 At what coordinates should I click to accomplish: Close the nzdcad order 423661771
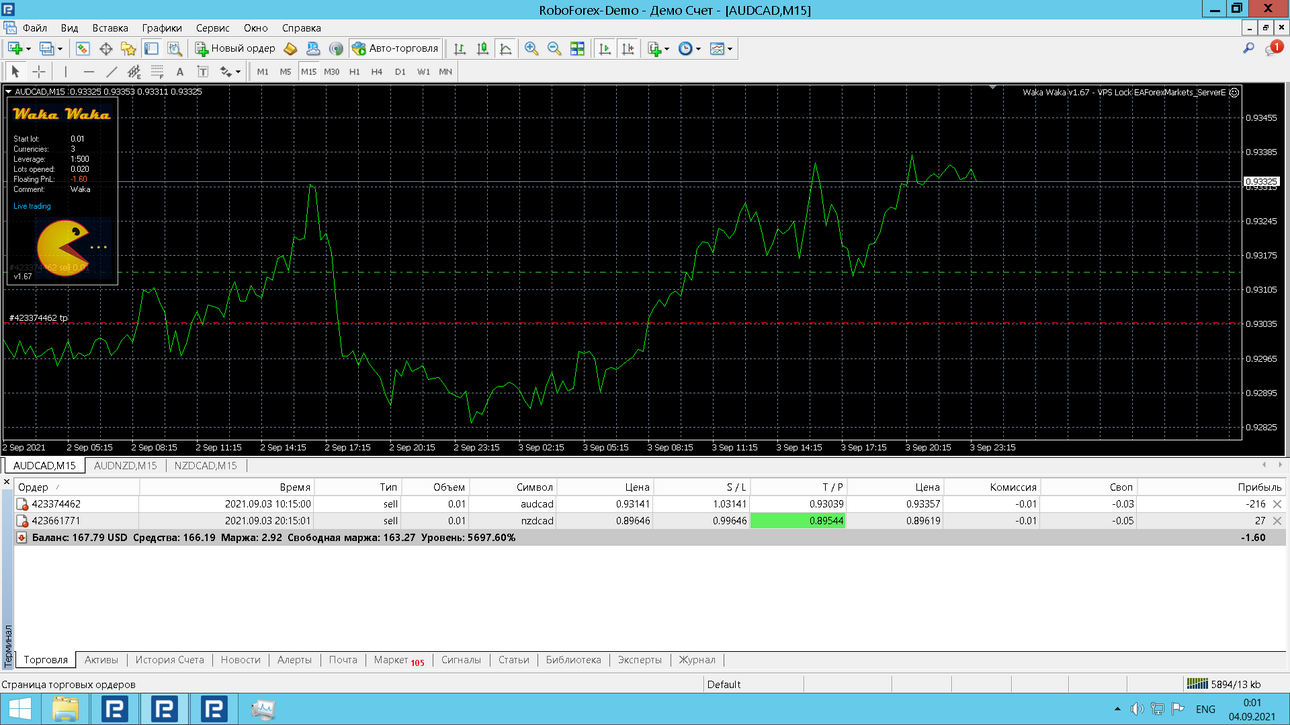click(1277, 521)
